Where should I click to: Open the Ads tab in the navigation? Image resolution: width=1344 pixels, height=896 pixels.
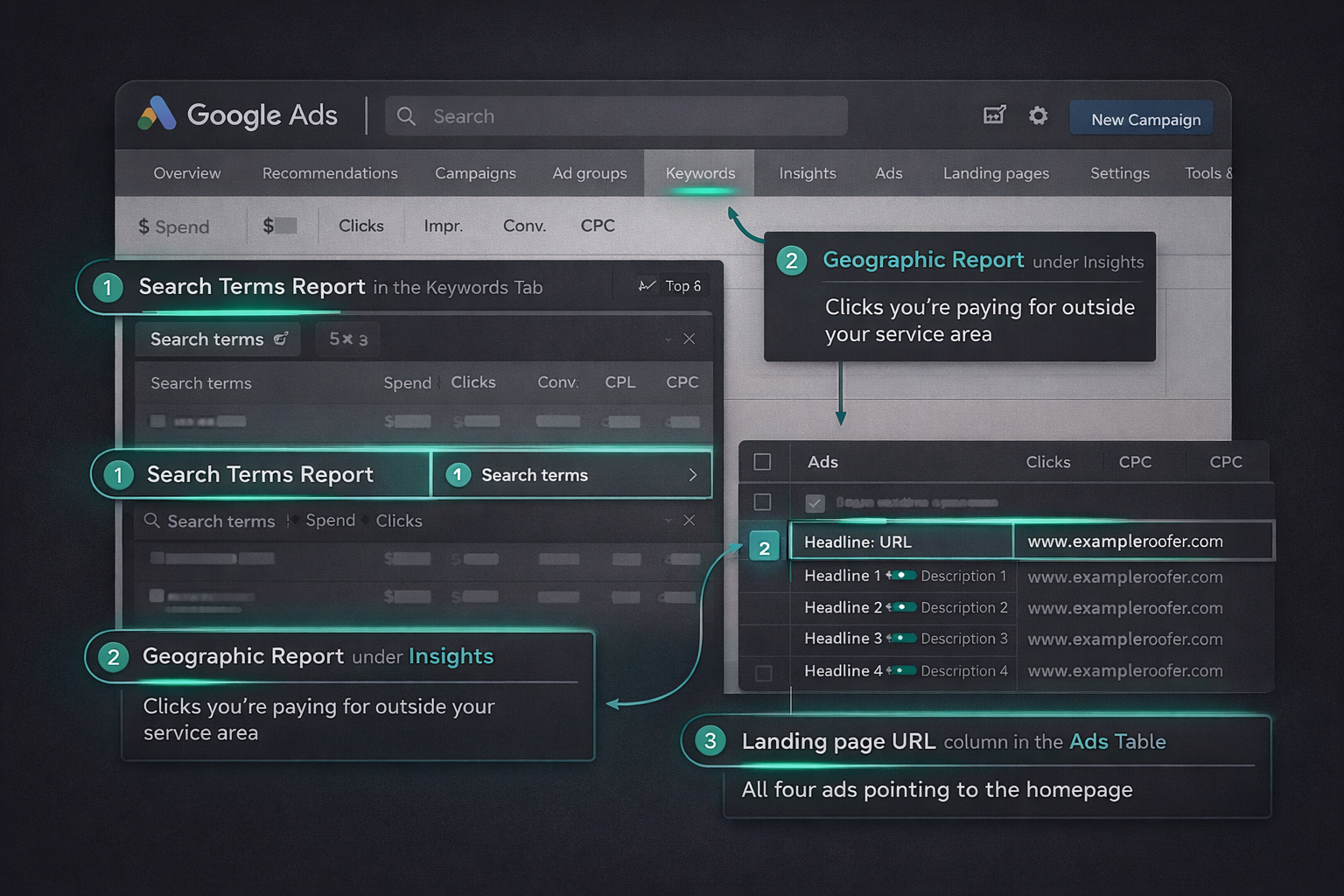click(x=888, y=173)
